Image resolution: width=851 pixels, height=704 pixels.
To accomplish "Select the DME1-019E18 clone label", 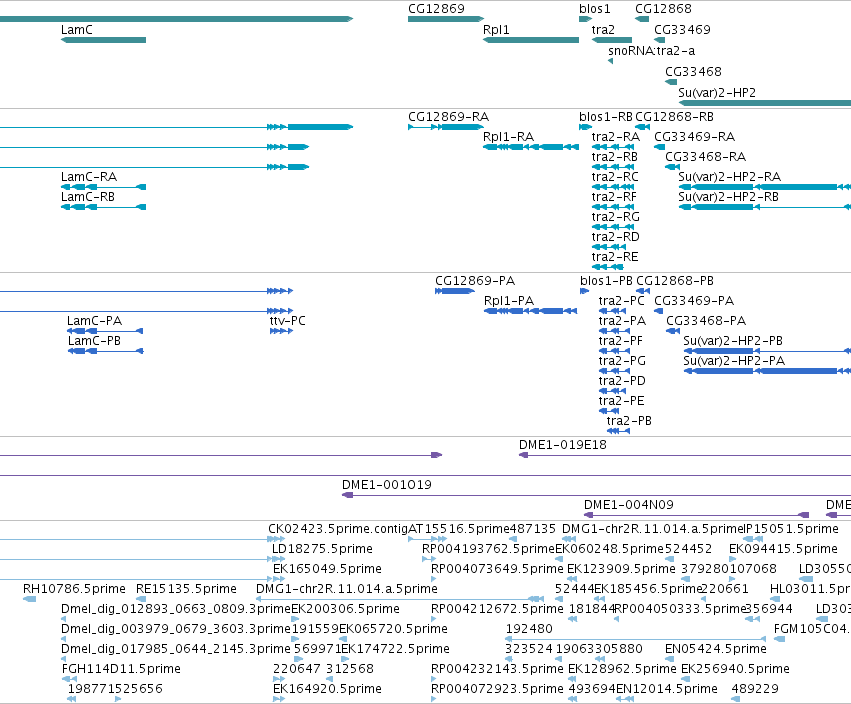I will pyautogui.click(x=562, y=445).
